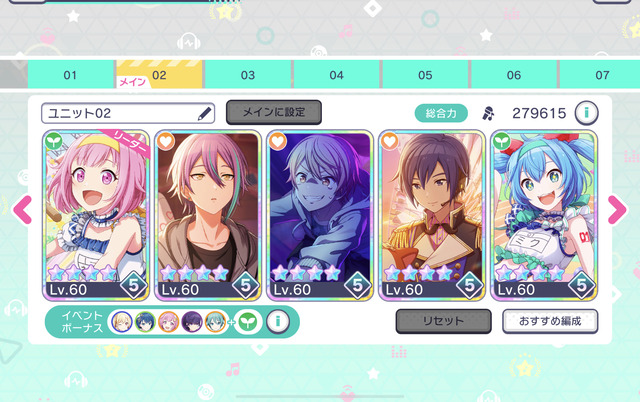The width and height of the screenshot is (640, 402).
Task: Open unit tab 07
Action: pos(600,75)
